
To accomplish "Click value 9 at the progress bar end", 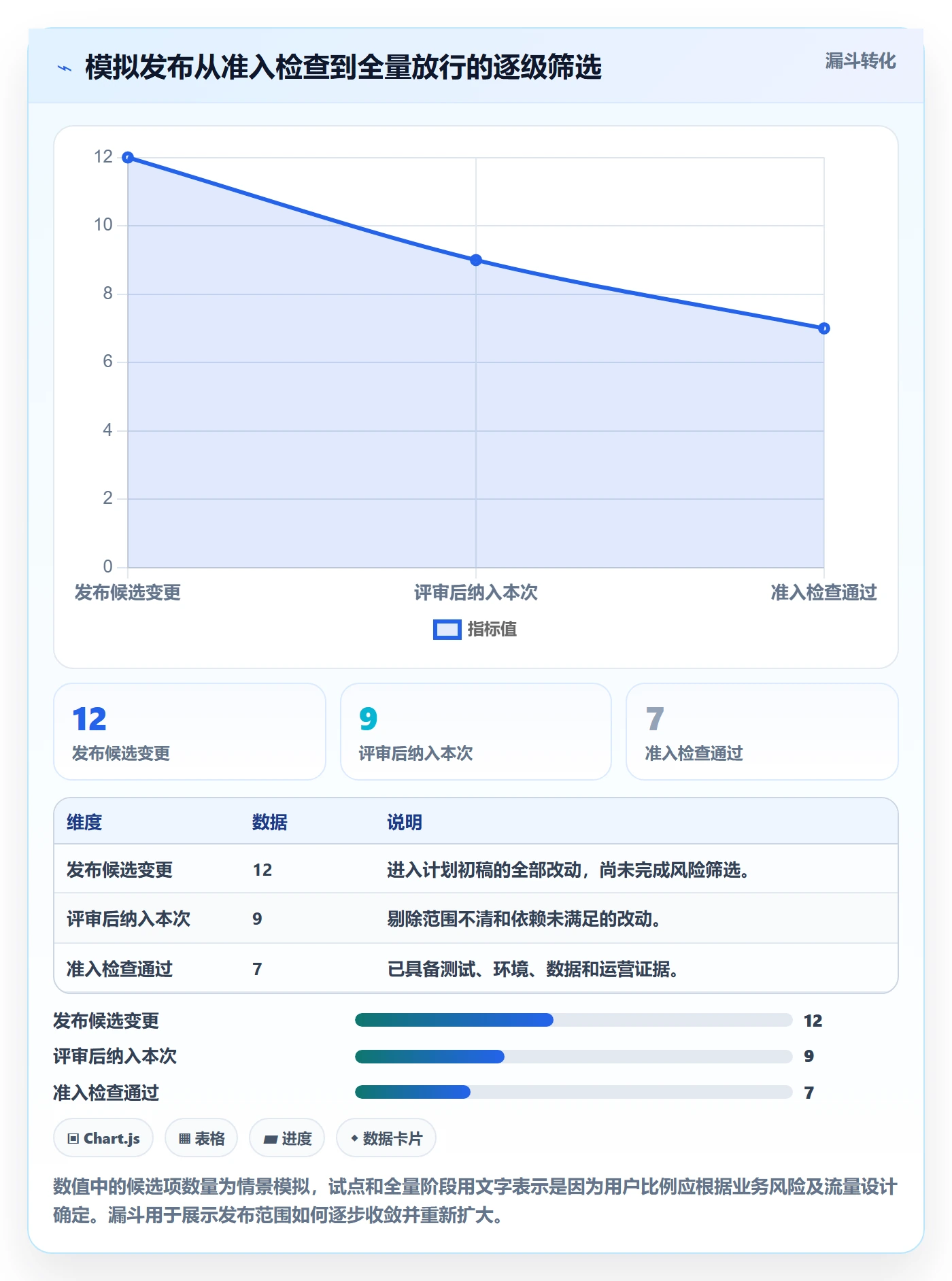I will click(809, 1056).
